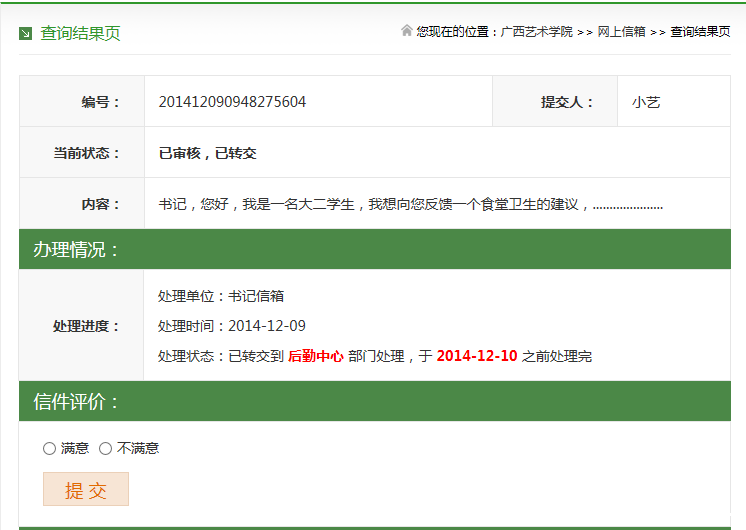Click the red 后勤中心 department name
The image size is (746, 530).
316,356
